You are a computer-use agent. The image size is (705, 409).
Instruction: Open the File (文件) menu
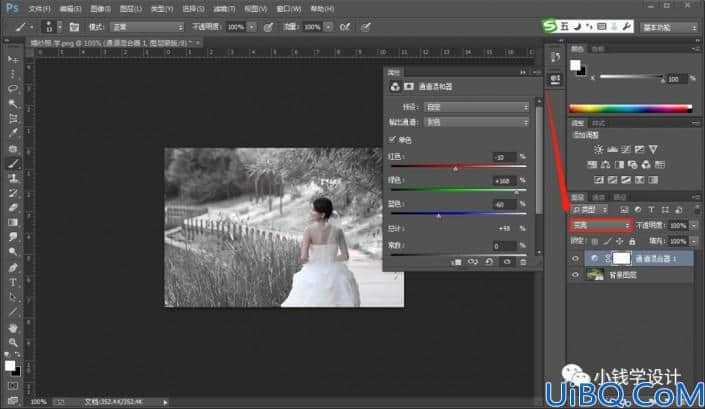point(40,9)
